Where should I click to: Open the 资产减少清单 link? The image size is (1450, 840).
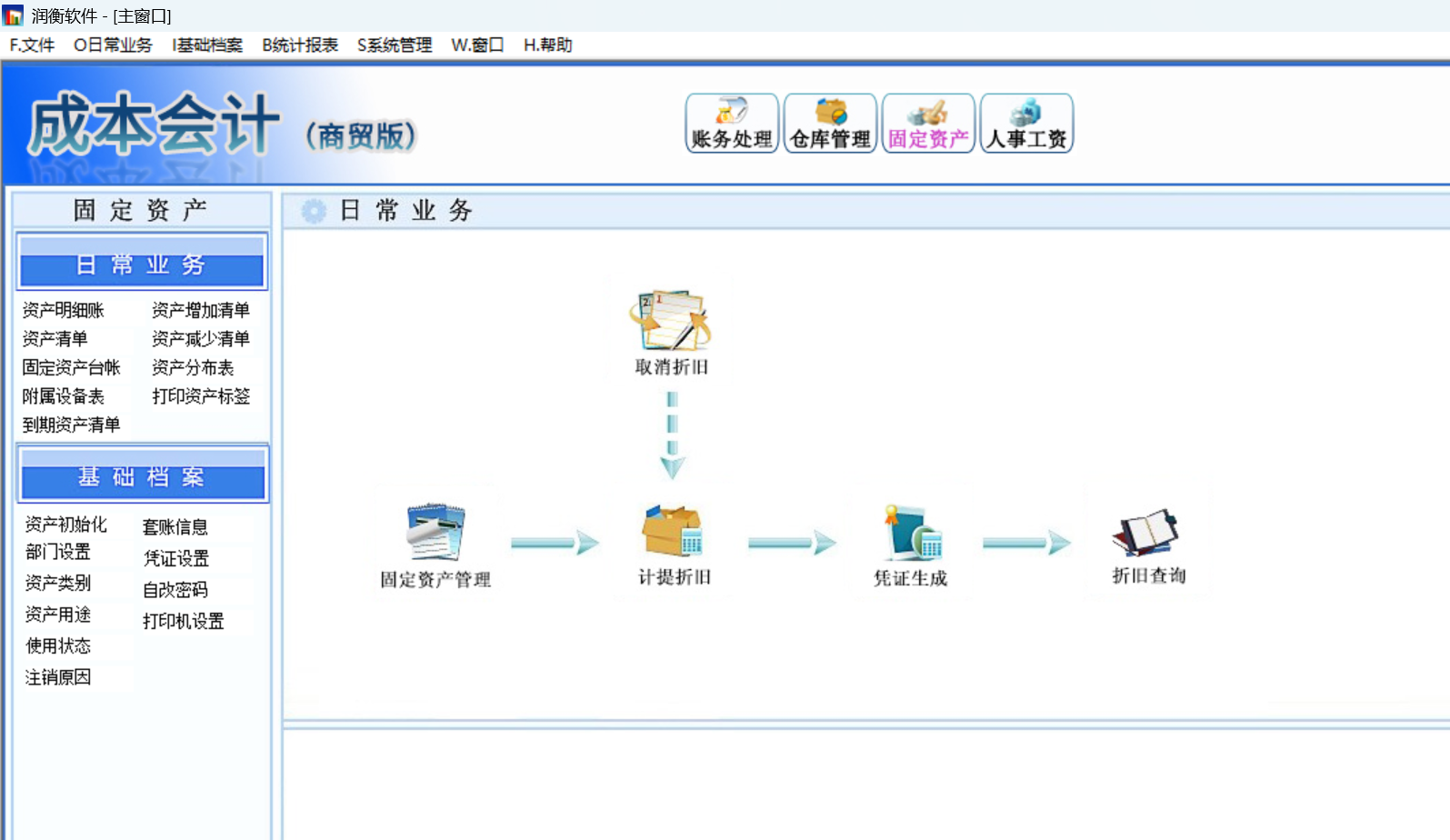coord(201,339)
